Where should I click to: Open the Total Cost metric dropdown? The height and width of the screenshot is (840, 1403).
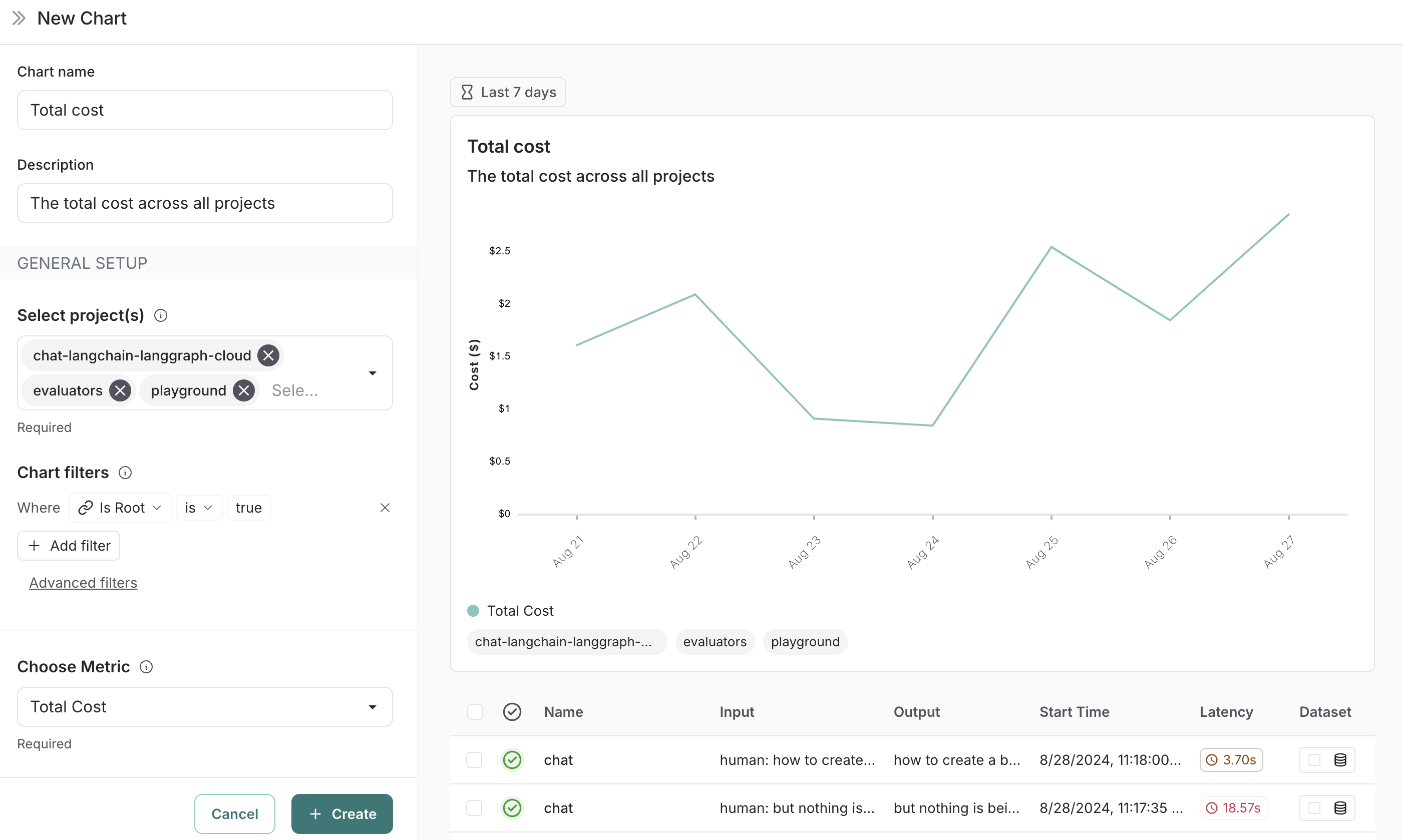204,706
